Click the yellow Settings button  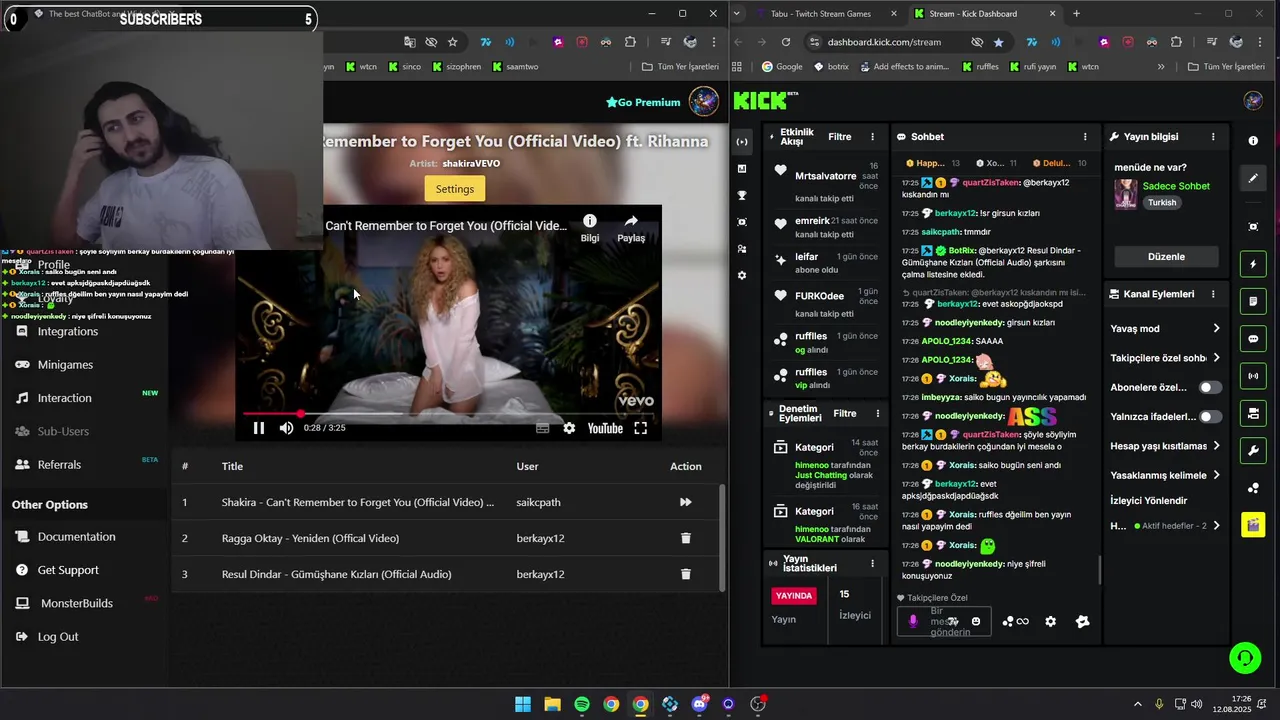click(x=454, y=188)
